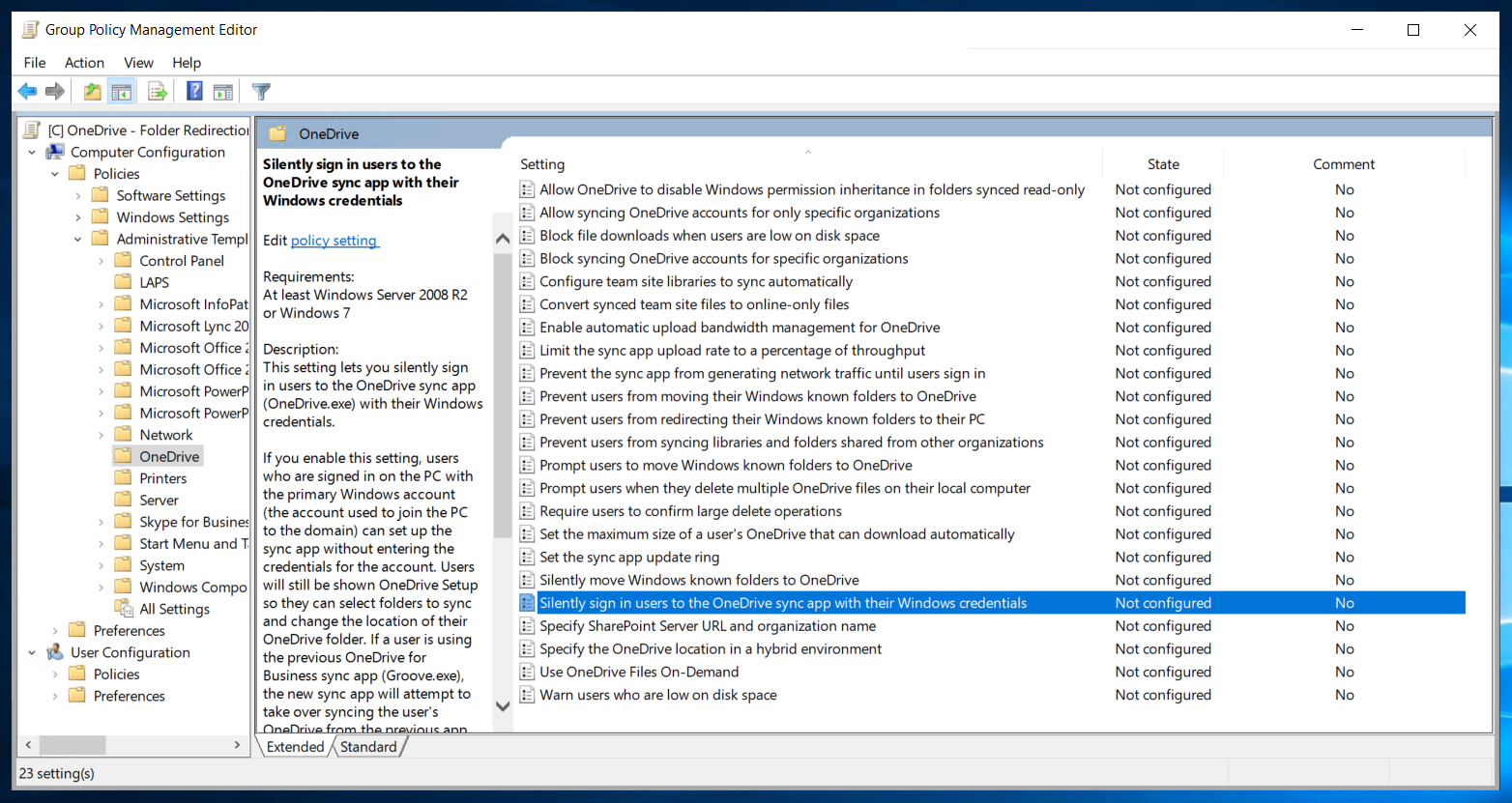Image resolution: width=1512 pixels, height=803 pixels.
Task: Select the OneDrive folder in the tree
Action: tap(169, 457)
